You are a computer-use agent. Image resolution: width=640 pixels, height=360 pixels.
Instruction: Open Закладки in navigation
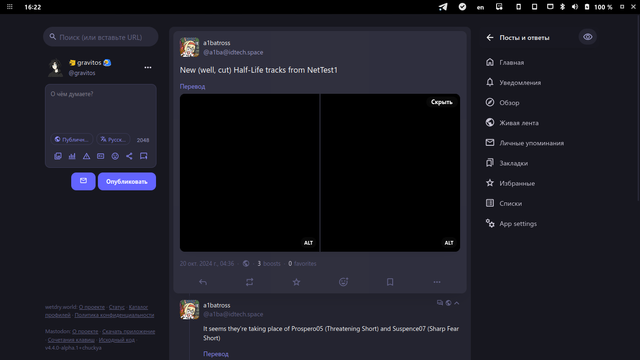tap(507, 163)
